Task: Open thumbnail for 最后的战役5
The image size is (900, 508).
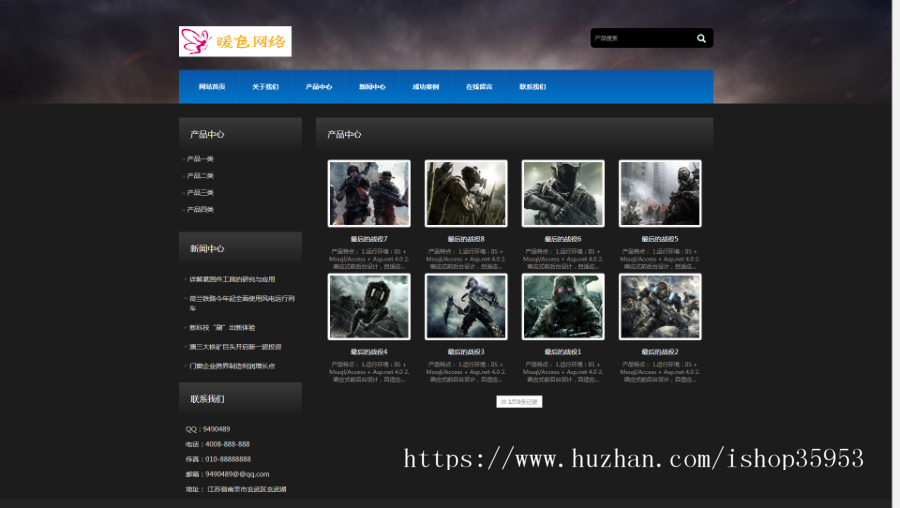Action: tap(660, 193)
